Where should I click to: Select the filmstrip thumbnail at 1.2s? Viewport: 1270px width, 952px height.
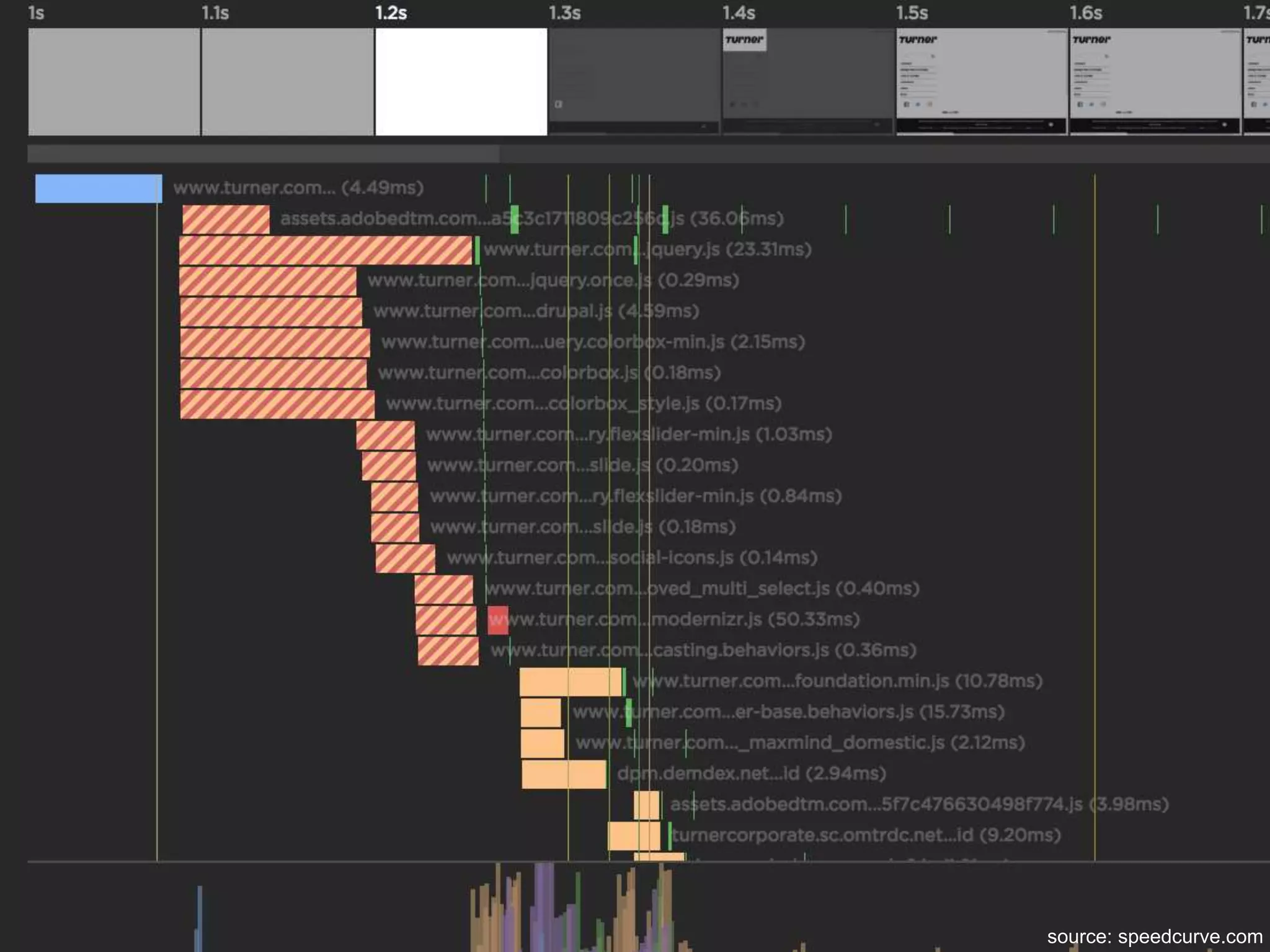coord(461,82)
